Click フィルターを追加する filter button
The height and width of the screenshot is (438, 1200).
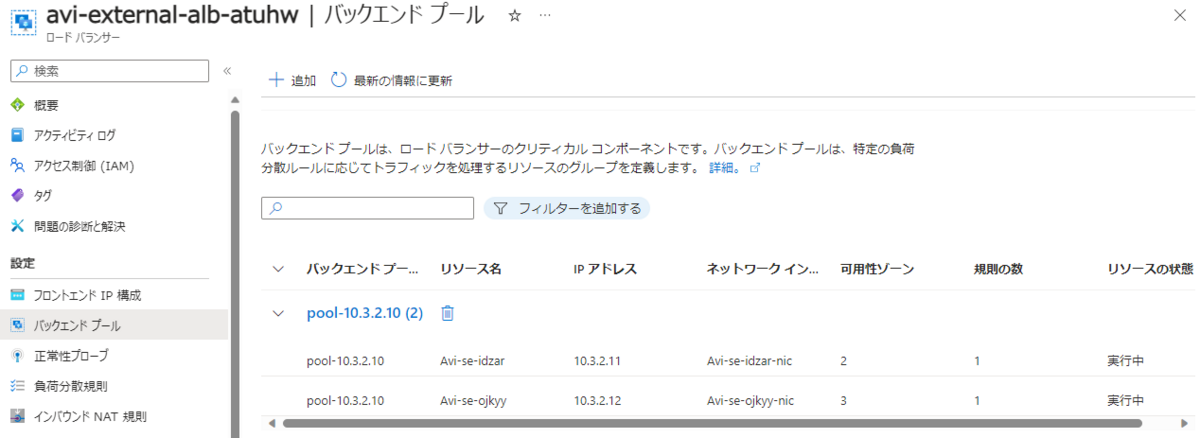pyautogui.click(x=566, y=208)
